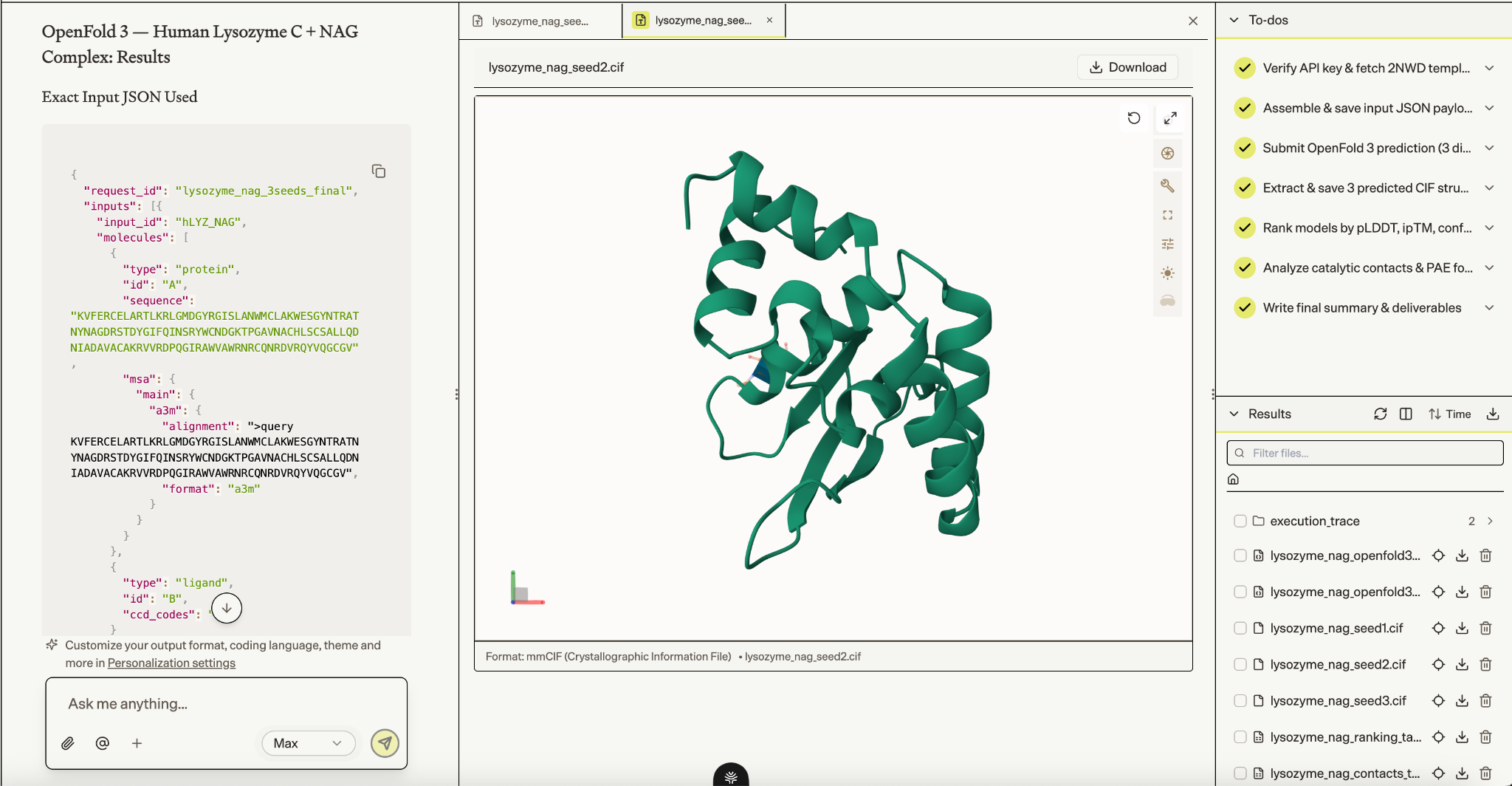The height and width of the screenshot is (786, 1512).
Task: Expand the 'Rank models by pLDDT' to-do
Action: (x=1490, y=228)
